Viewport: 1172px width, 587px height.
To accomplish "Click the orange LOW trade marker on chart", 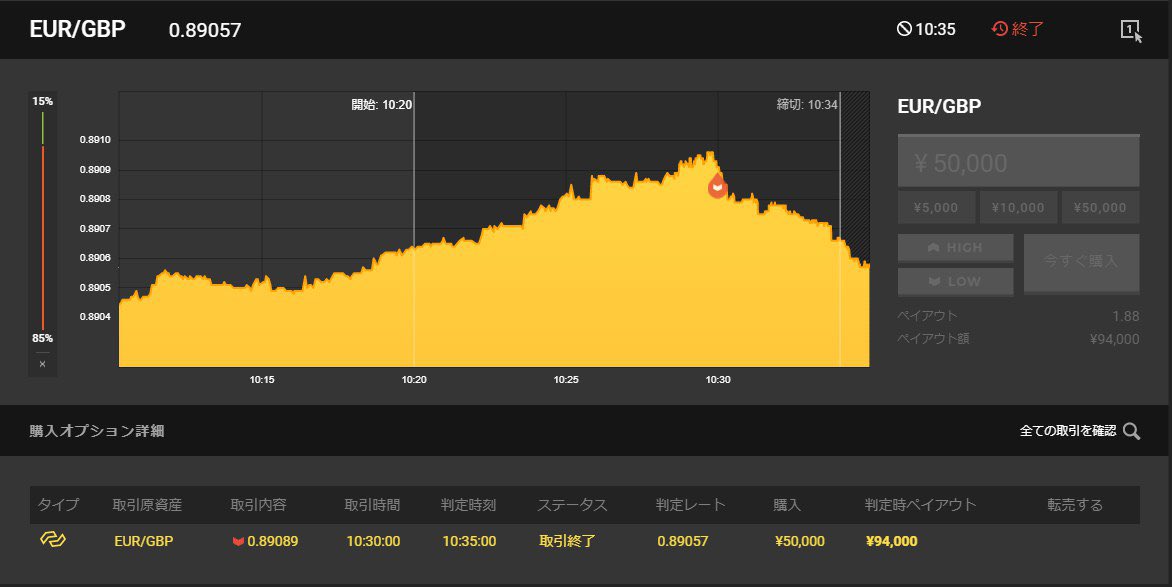I will (718, 185).
